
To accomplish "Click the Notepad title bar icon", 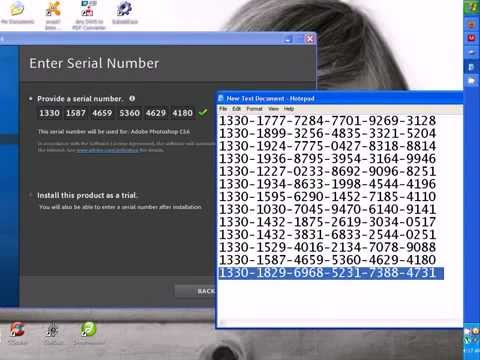I will pos(221,98).
